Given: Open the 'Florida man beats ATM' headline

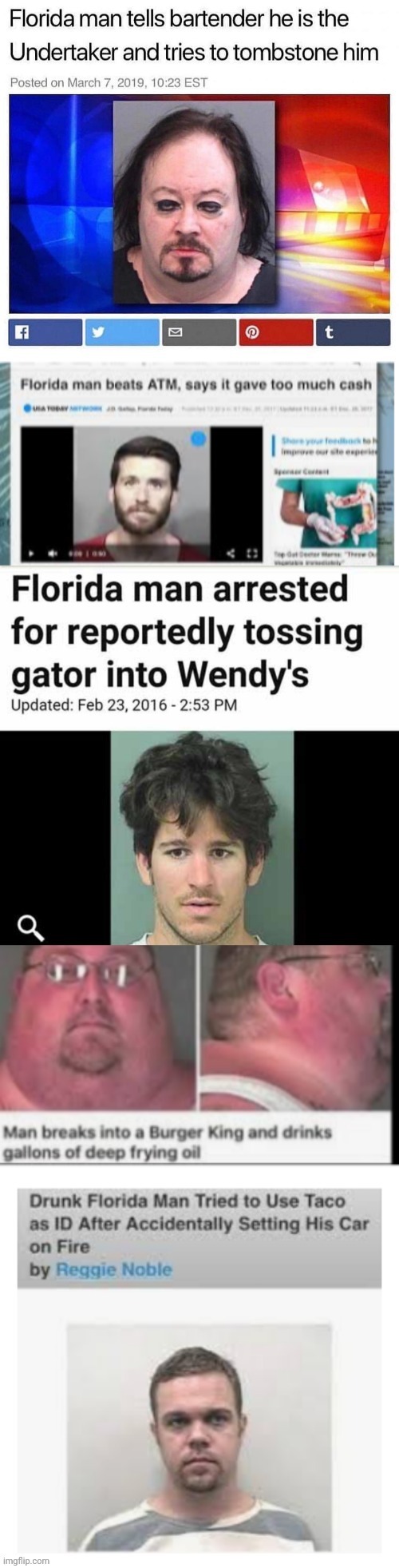Looking at the screenshot, I should click(x=196, y=384).
